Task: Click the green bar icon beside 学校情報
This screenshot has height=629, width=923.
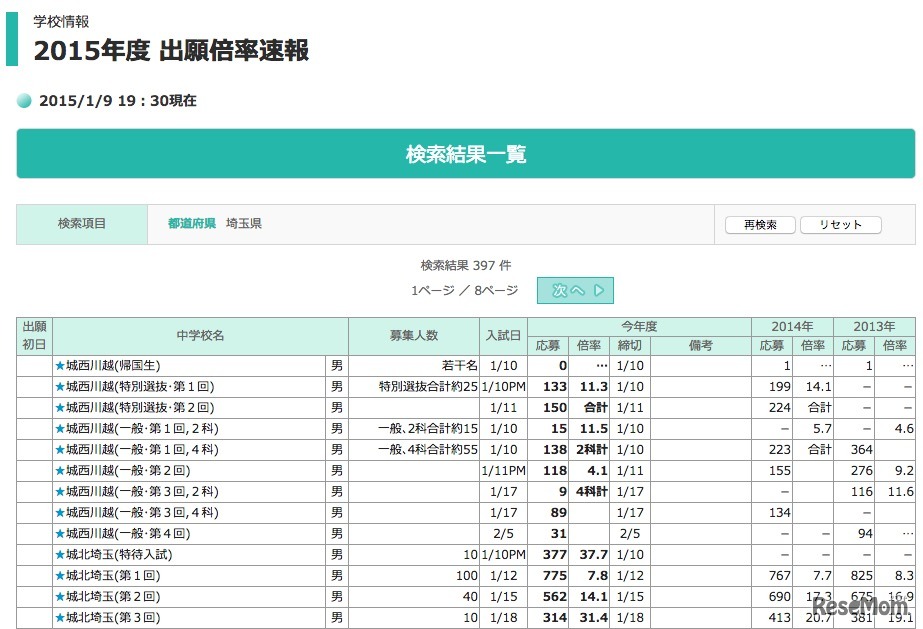Action: 13,40
